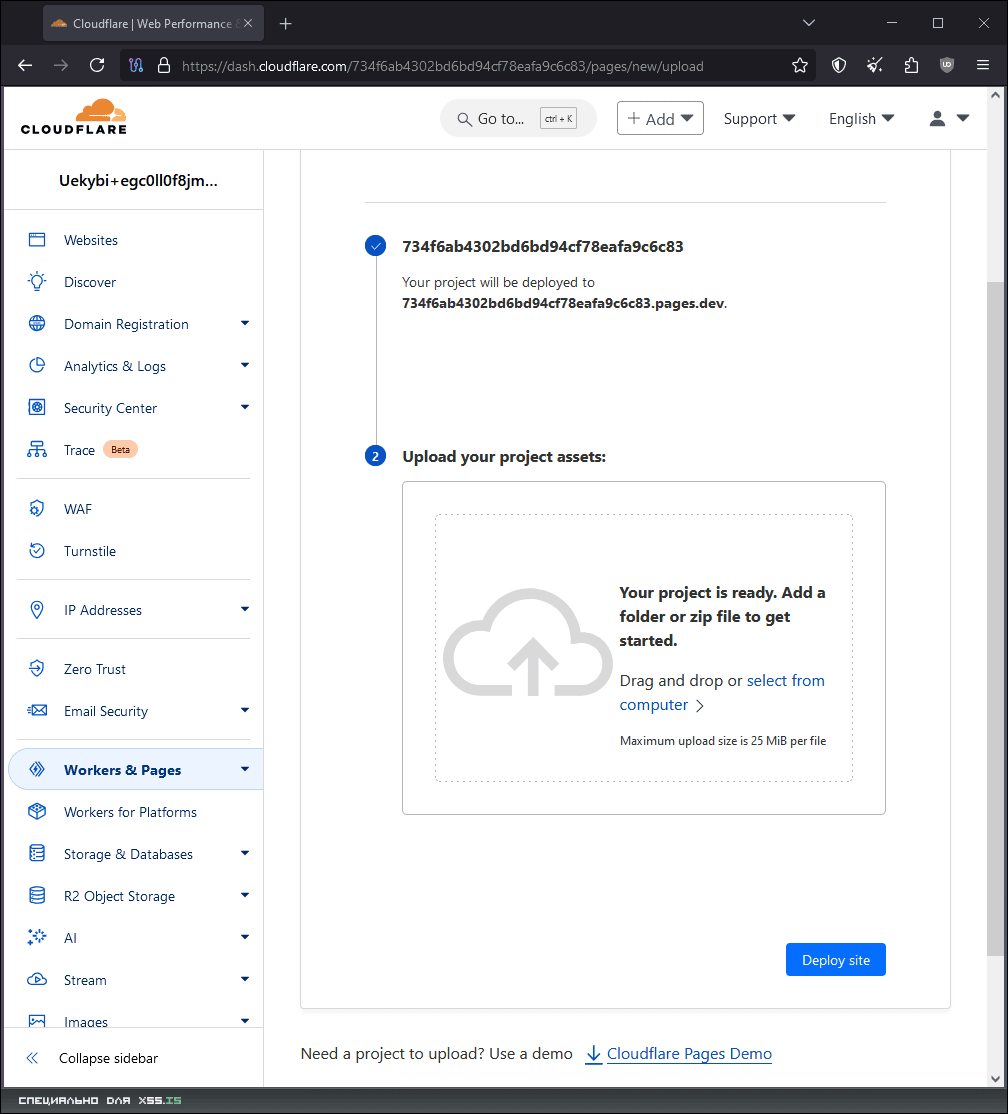Click the Zero Trust icon

click(37, 669)
